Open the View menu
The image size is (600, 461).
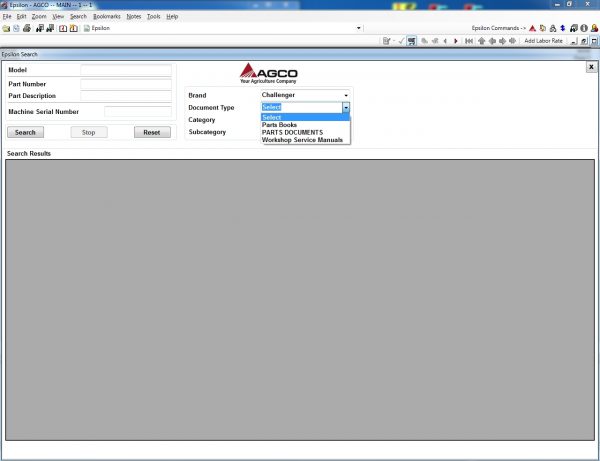tap(58, 16)
